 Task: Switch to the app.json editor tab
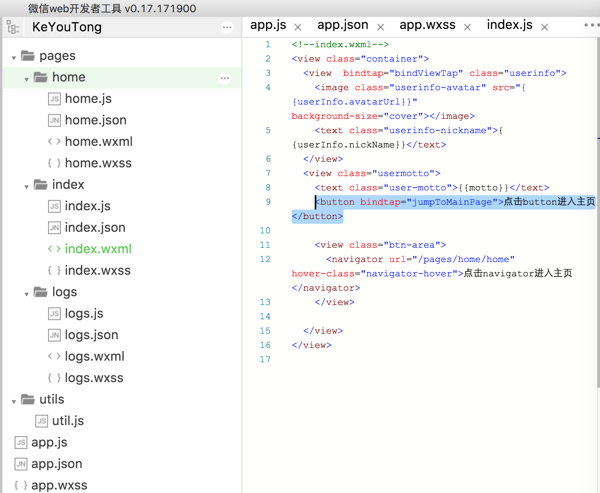pos(342,25)
